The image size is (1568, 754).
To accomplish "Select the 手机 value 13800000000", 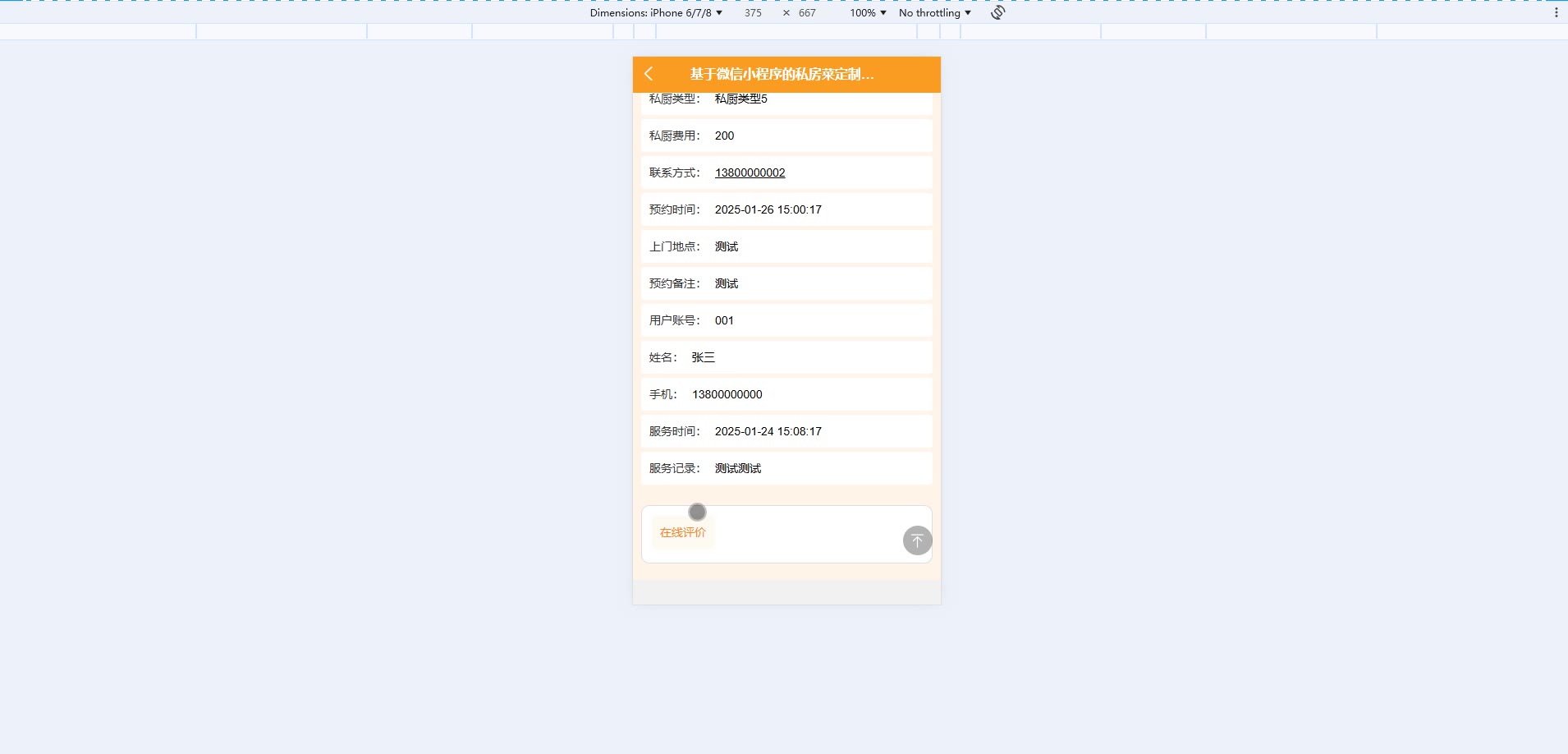I will point(727,394).
